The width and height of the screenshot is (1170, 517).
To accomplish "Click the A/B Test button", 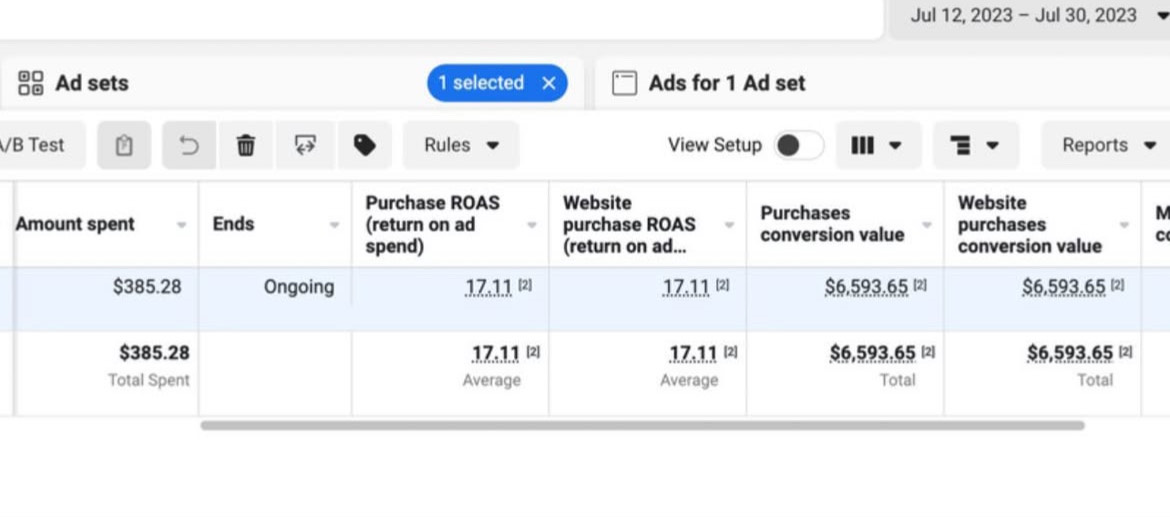I will [34, 146].
